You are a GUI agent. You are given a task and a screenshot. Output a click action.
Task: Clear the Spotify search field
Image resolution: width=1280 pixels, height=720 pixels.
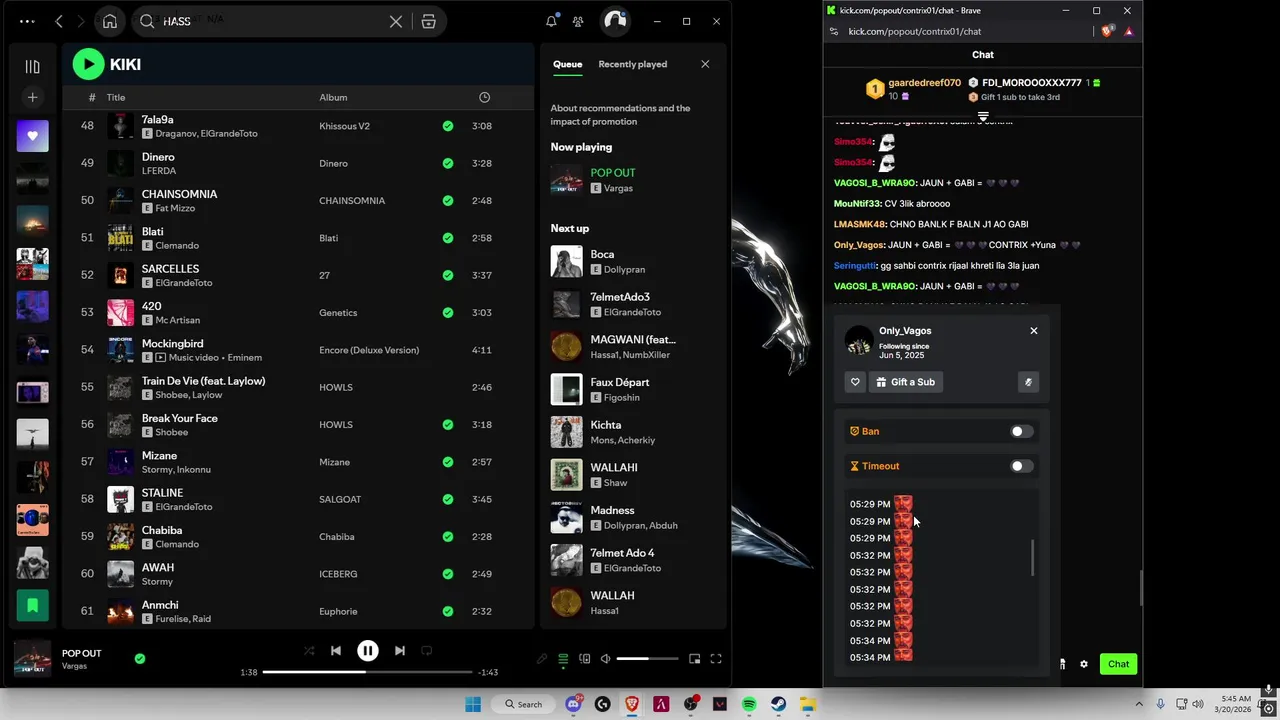coord(396,21)
